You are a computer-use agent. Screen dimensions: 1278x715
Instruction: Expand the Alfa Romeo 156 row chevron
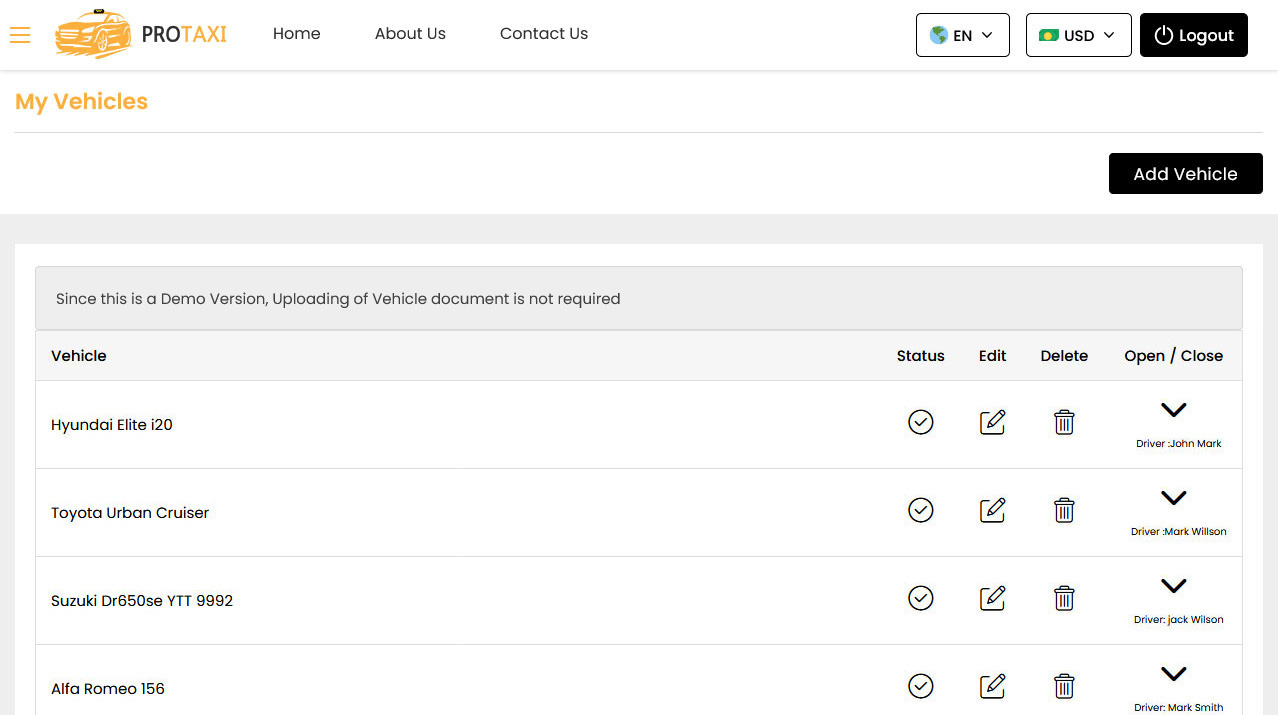pos(1173,674)
